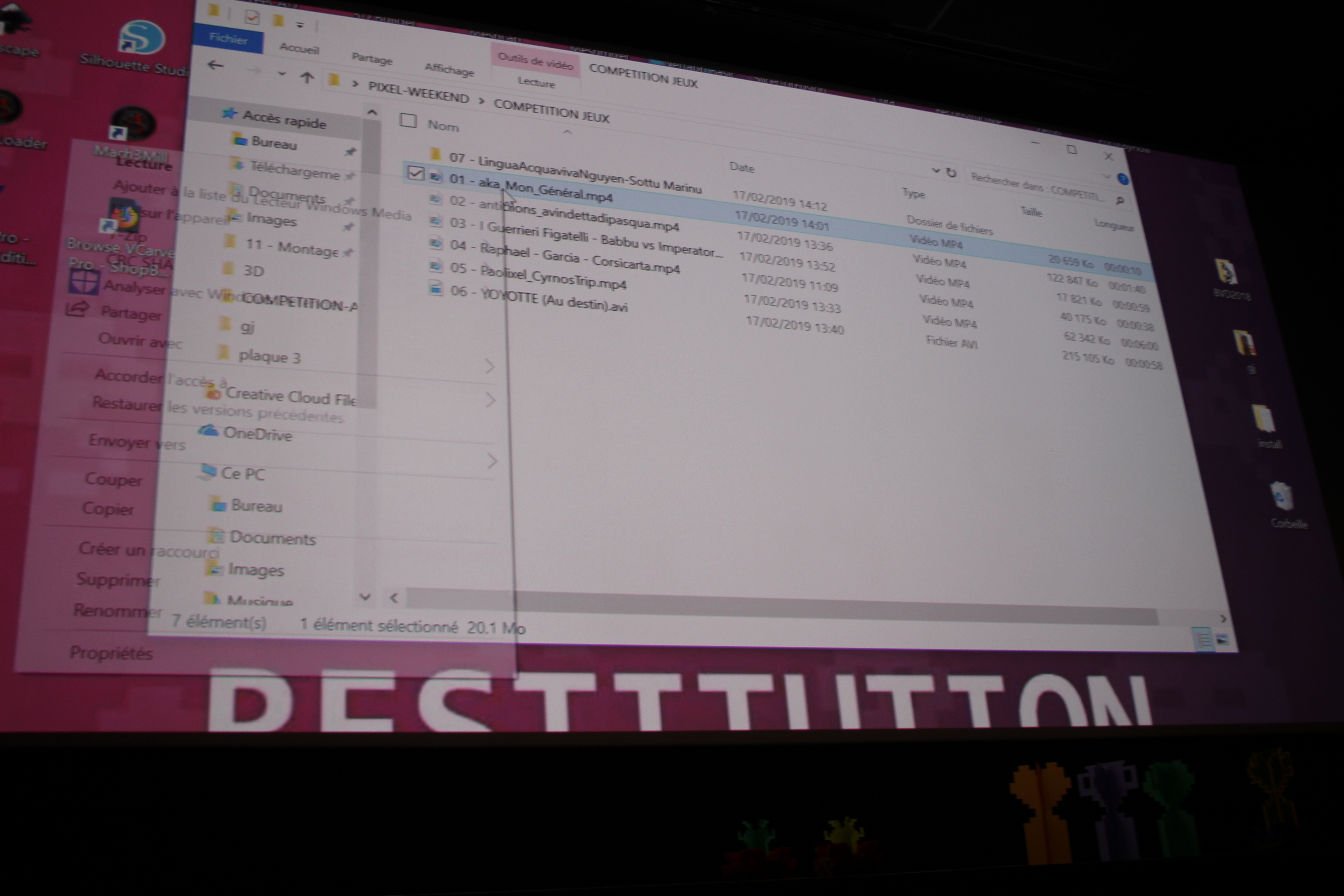Screen dimensions: 1344x896
Task: Open the Affichage ribbon tab
Action: pyautogui.click(x=449, y=70)
